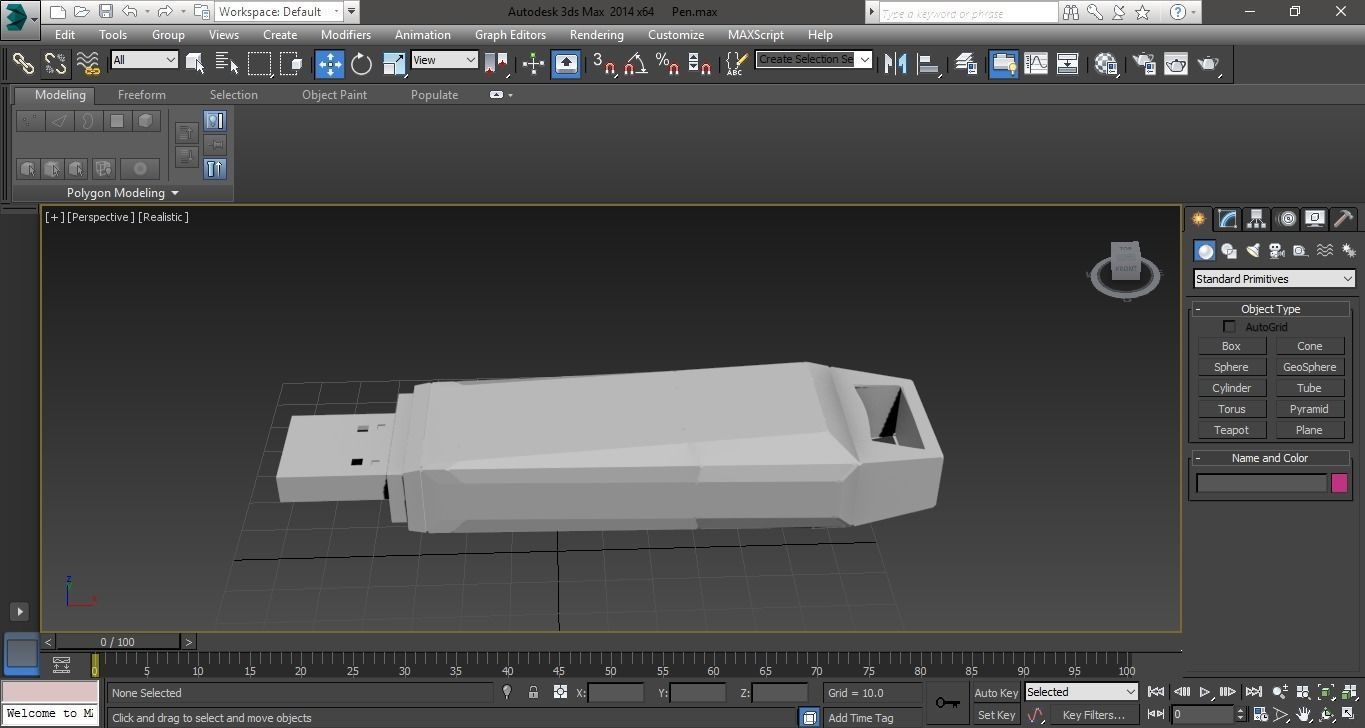Open the Selected key filter dropdown

coord(1081,692)
